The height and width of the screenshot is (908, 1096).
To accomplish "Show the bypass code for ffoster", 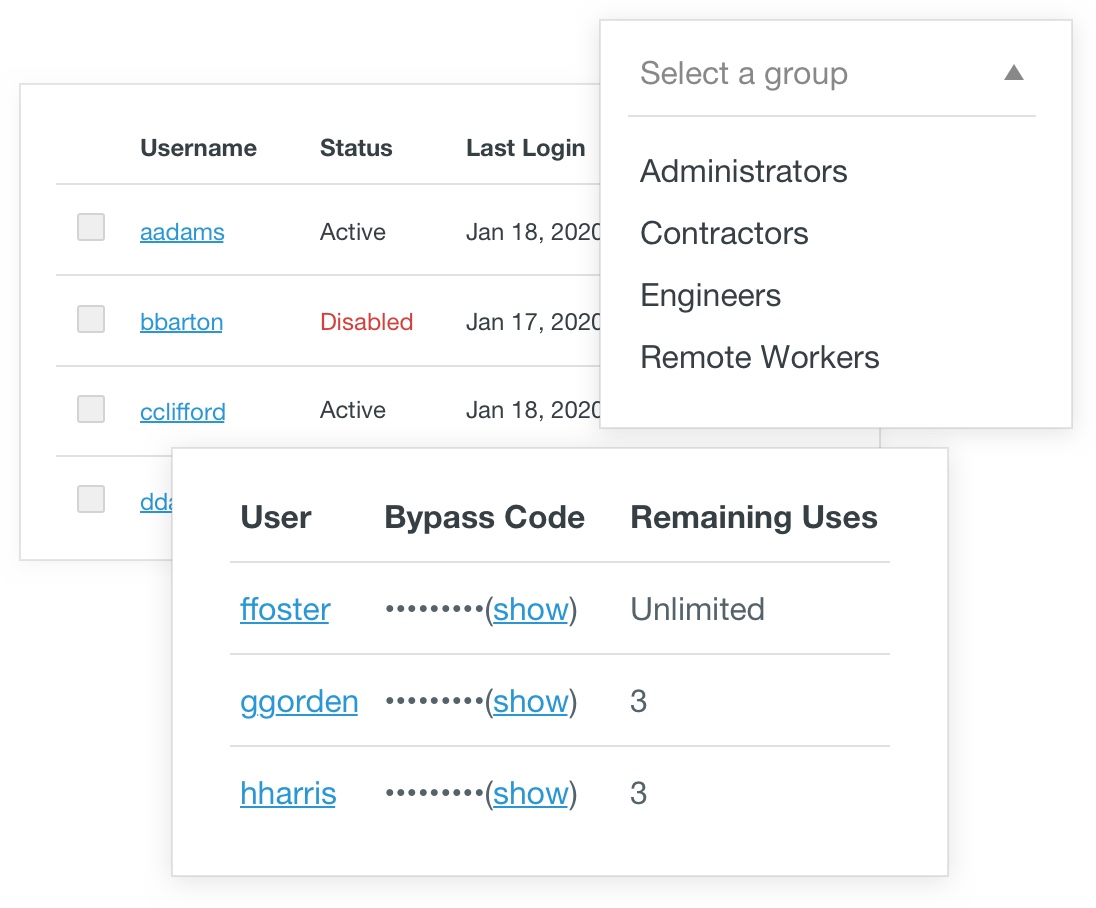I will pyautogui.click(x=531, y=609).
